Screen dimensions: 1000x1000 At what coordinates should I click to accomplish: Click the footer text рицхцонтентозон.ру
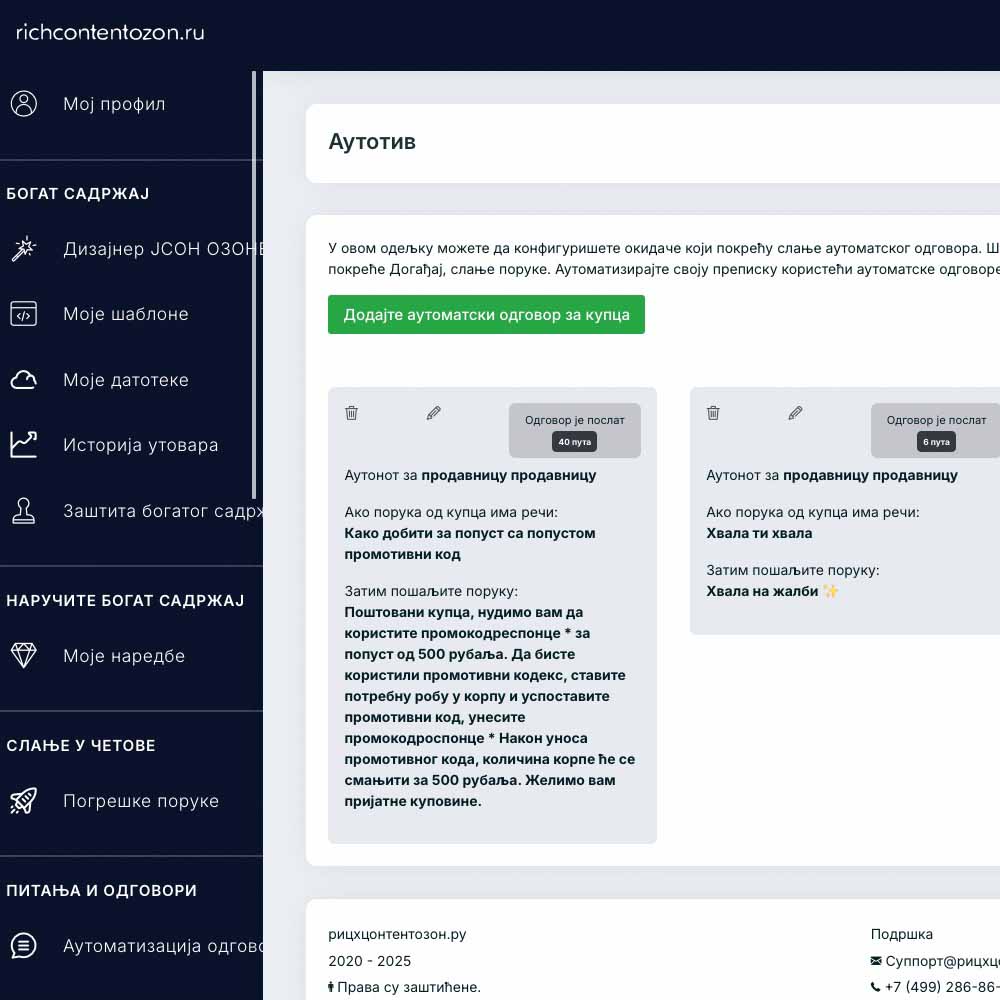[397, 934]
